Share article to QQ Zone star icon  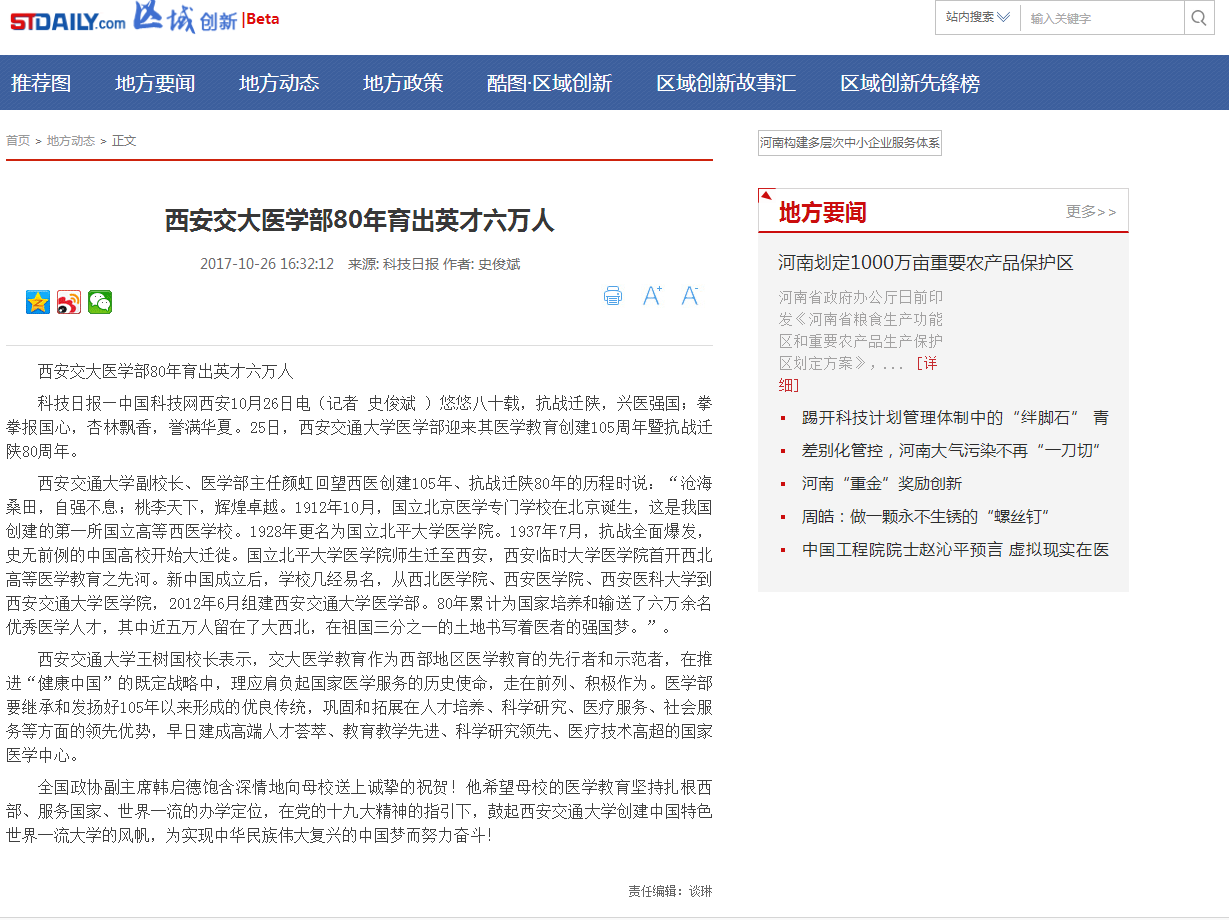pyautogui.click(x=38, y=302)
